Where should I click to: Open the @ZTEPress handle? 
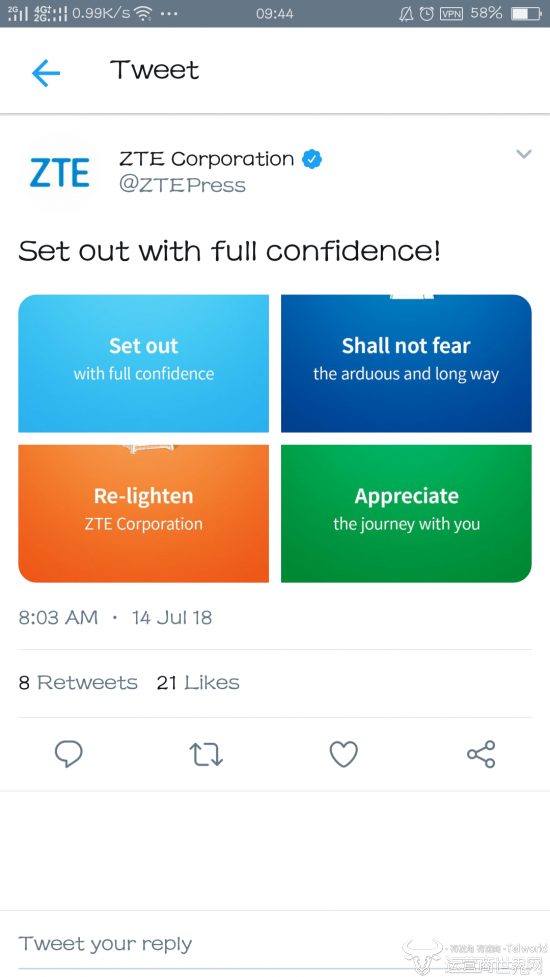tap(183, 186)
